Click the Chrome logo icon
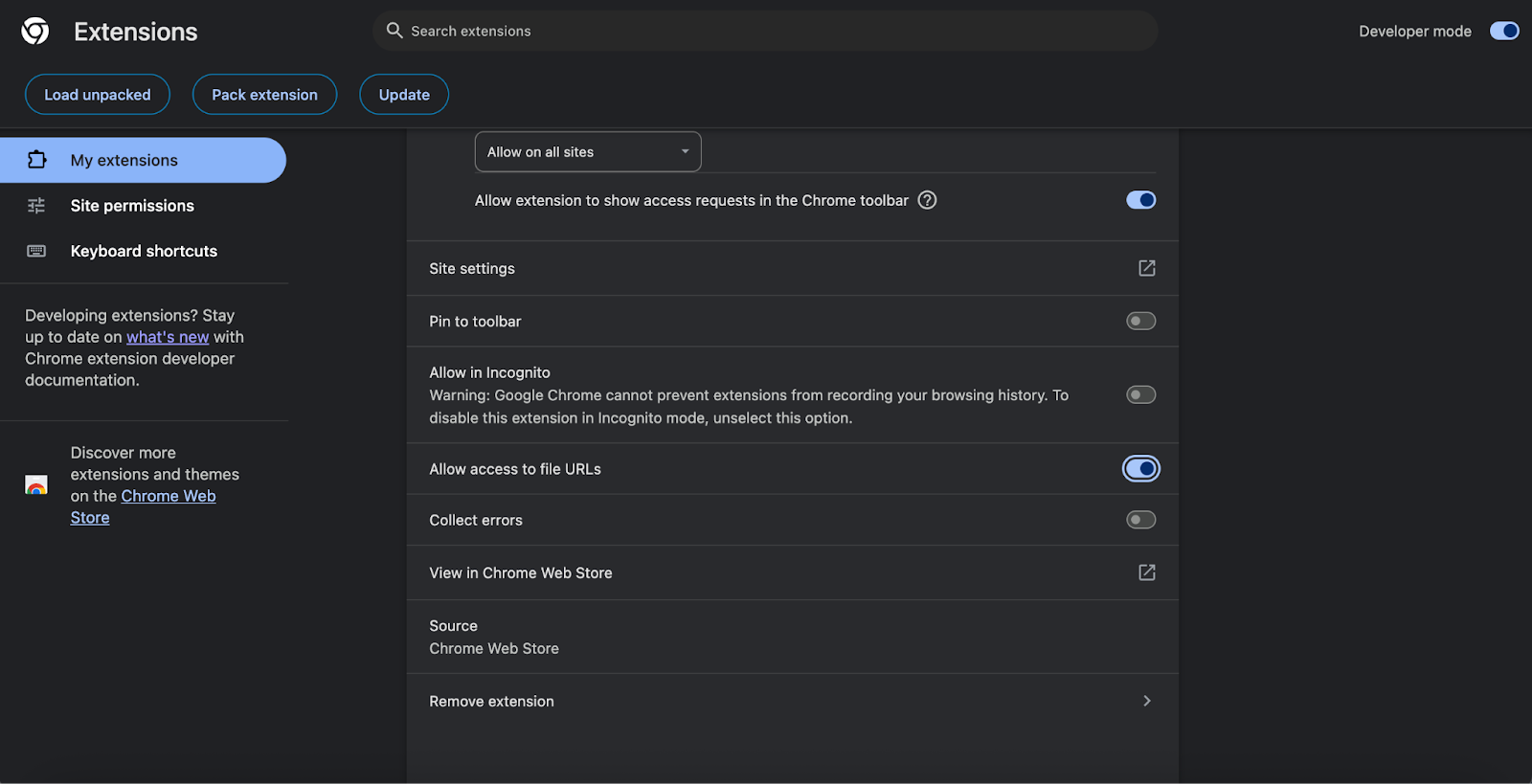This screenshot has height=784, width=1532. pyautogui.click(x=35, y=32)
